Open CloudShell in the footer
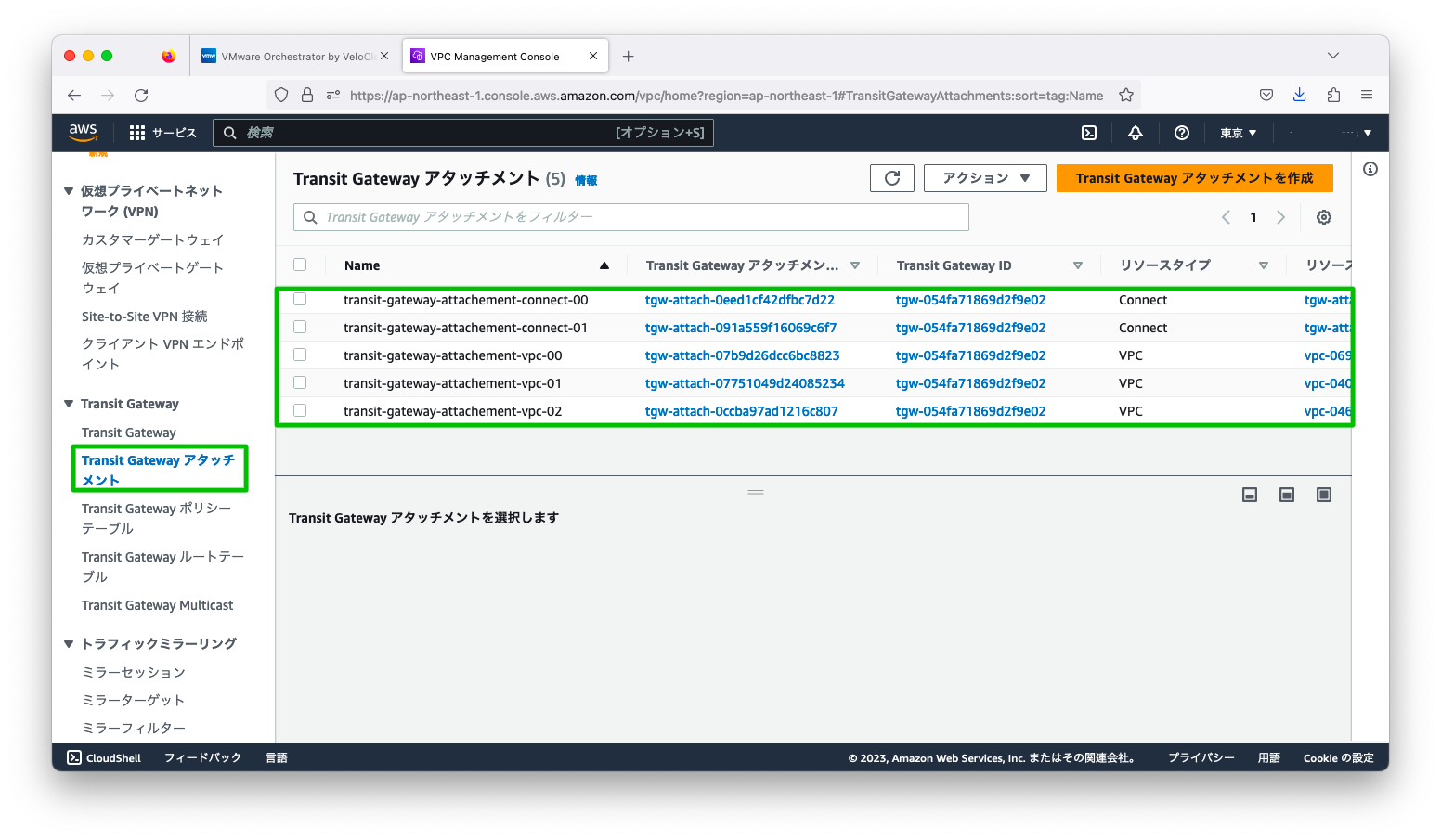Image resolution: width=1441 pixels, height=840 pixels. [104, 757]
